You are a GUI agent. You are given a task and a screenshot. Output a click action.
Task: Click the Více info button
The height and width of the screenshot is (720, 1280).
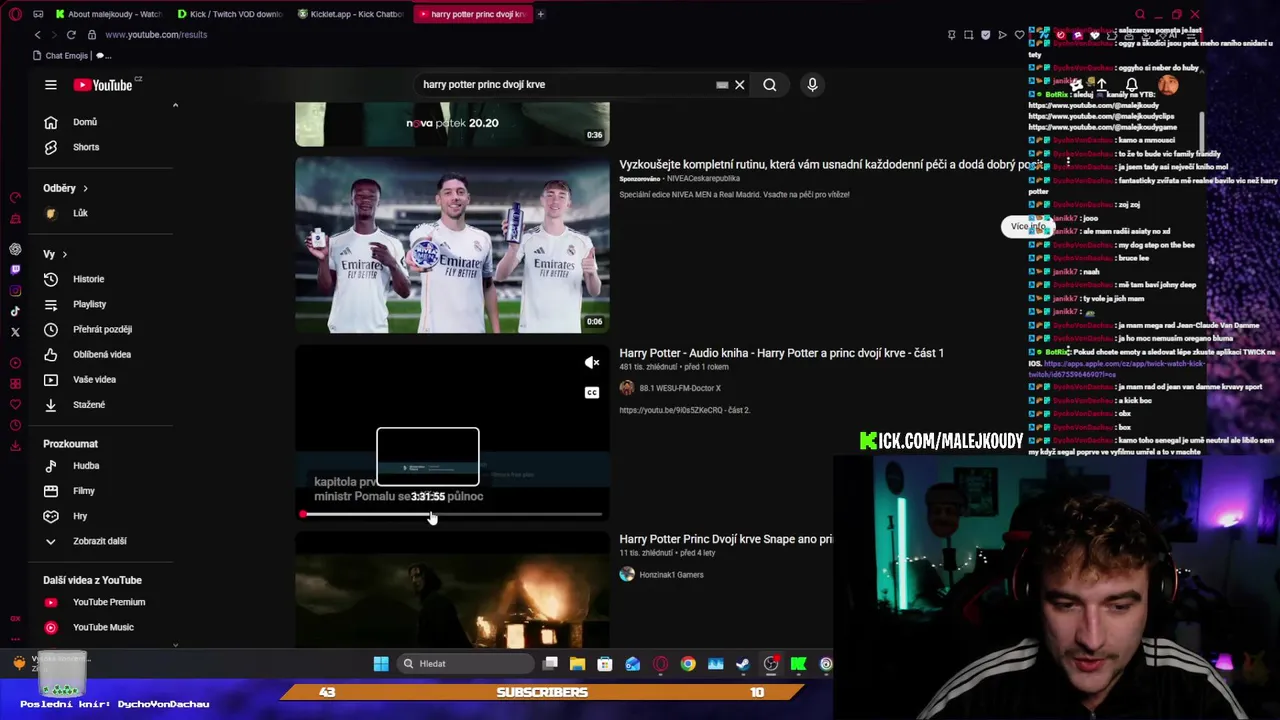click(1027, 227)
